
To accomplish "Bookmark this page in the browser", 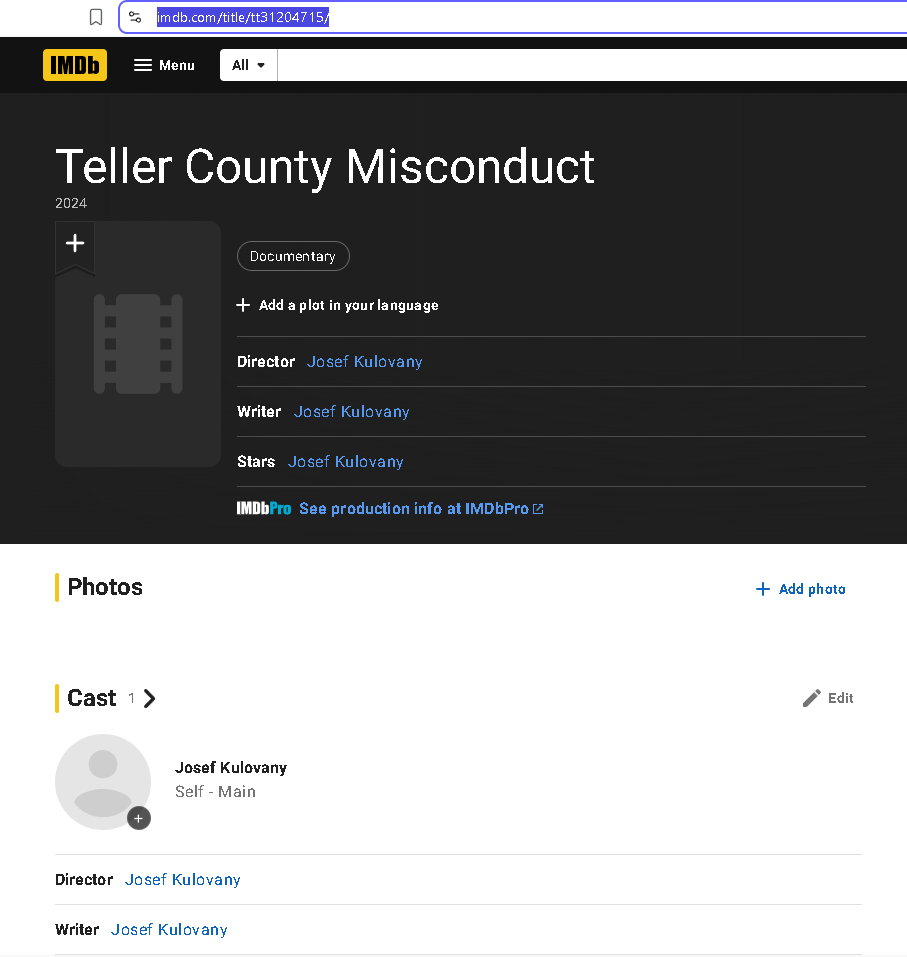I will pos(96,17).
